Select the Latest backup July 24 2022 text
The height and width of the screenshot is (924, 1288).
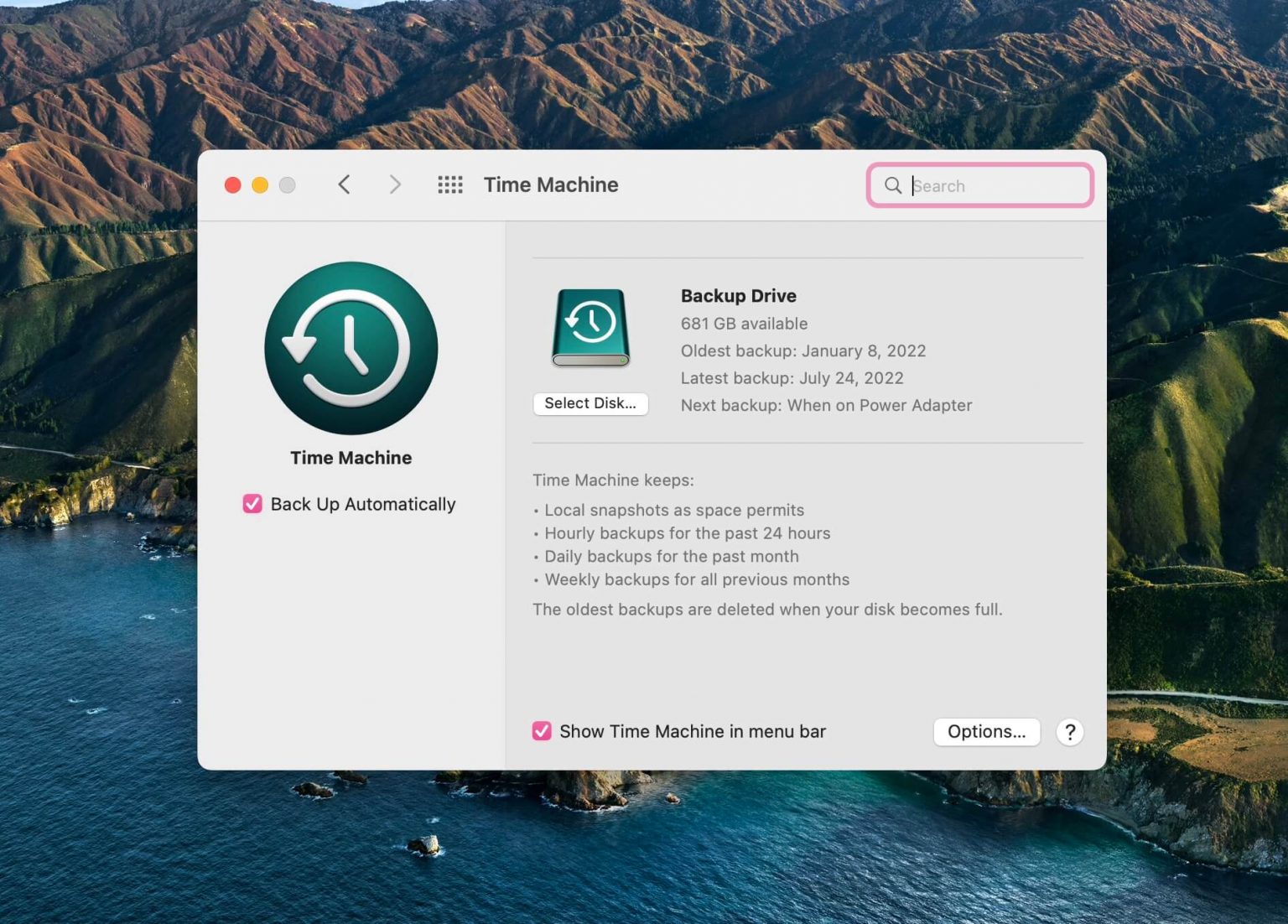(x=792, y=378)
